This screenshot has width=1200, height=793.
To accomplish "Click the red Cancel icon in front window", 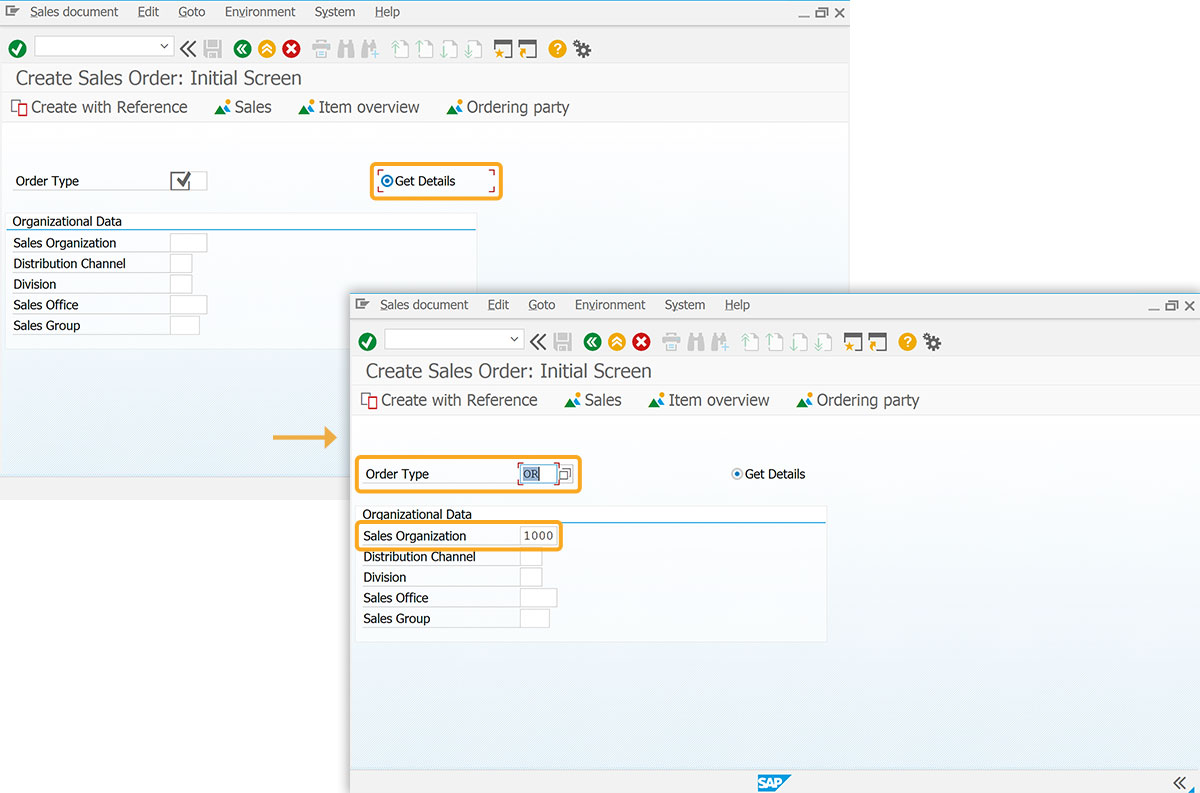I will click(641, 341).
